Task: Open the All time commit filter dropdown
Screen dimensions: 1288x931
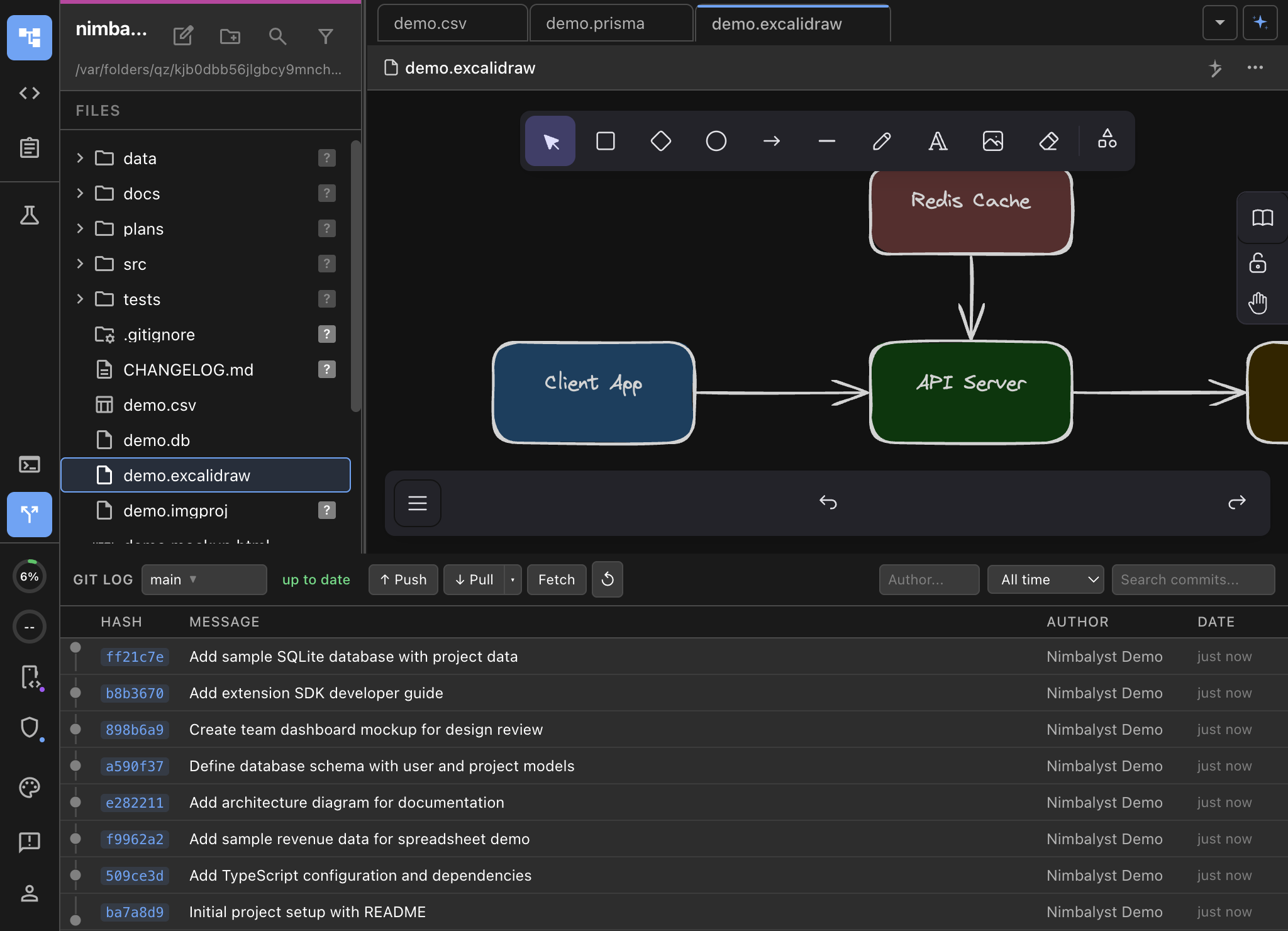Action: tap(1045, 579)
